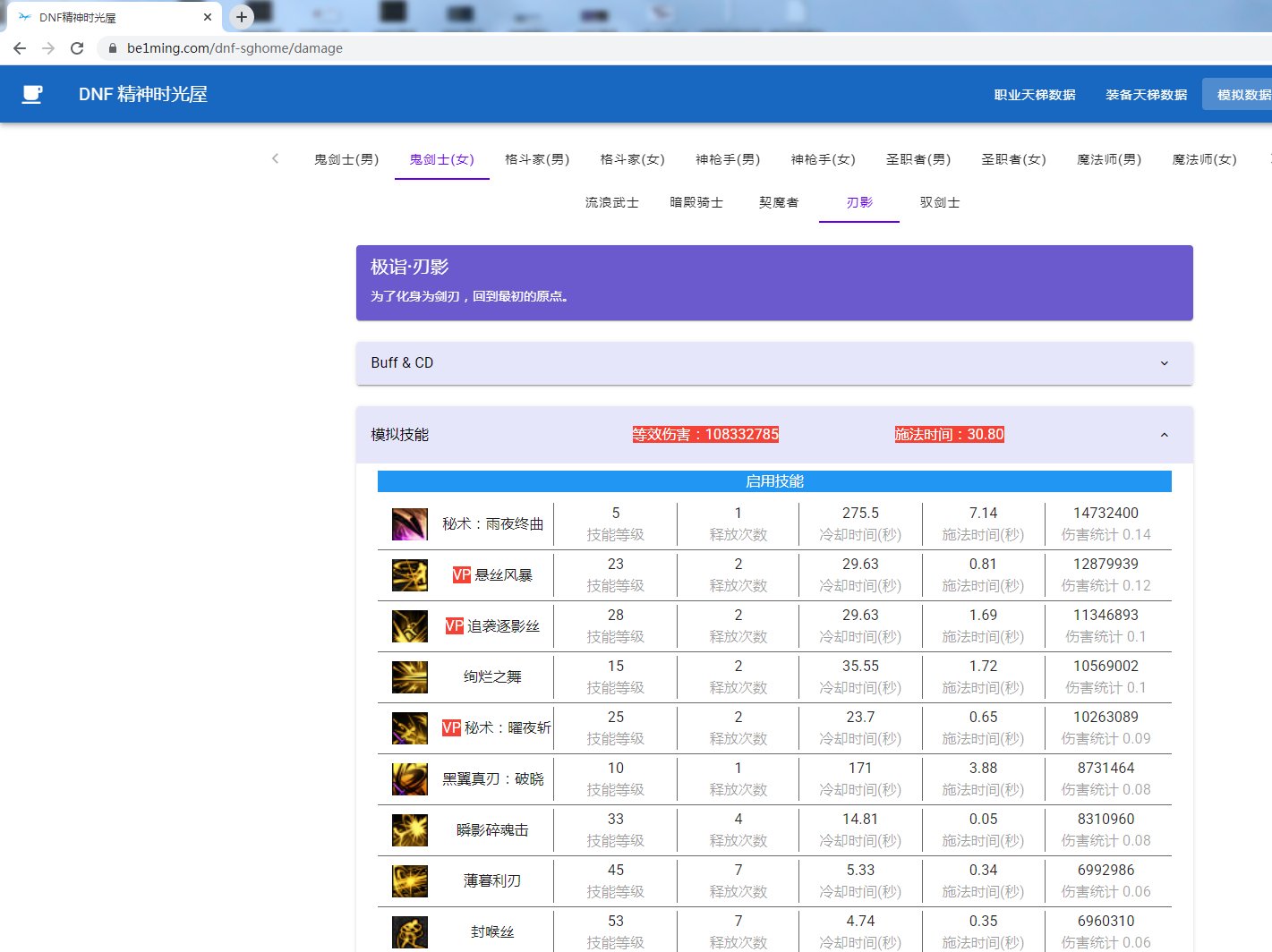Viewport: 1272px width, 952px height.
Task: Click the 装备天梯数据 link
Action: (x=1146, y=94)
